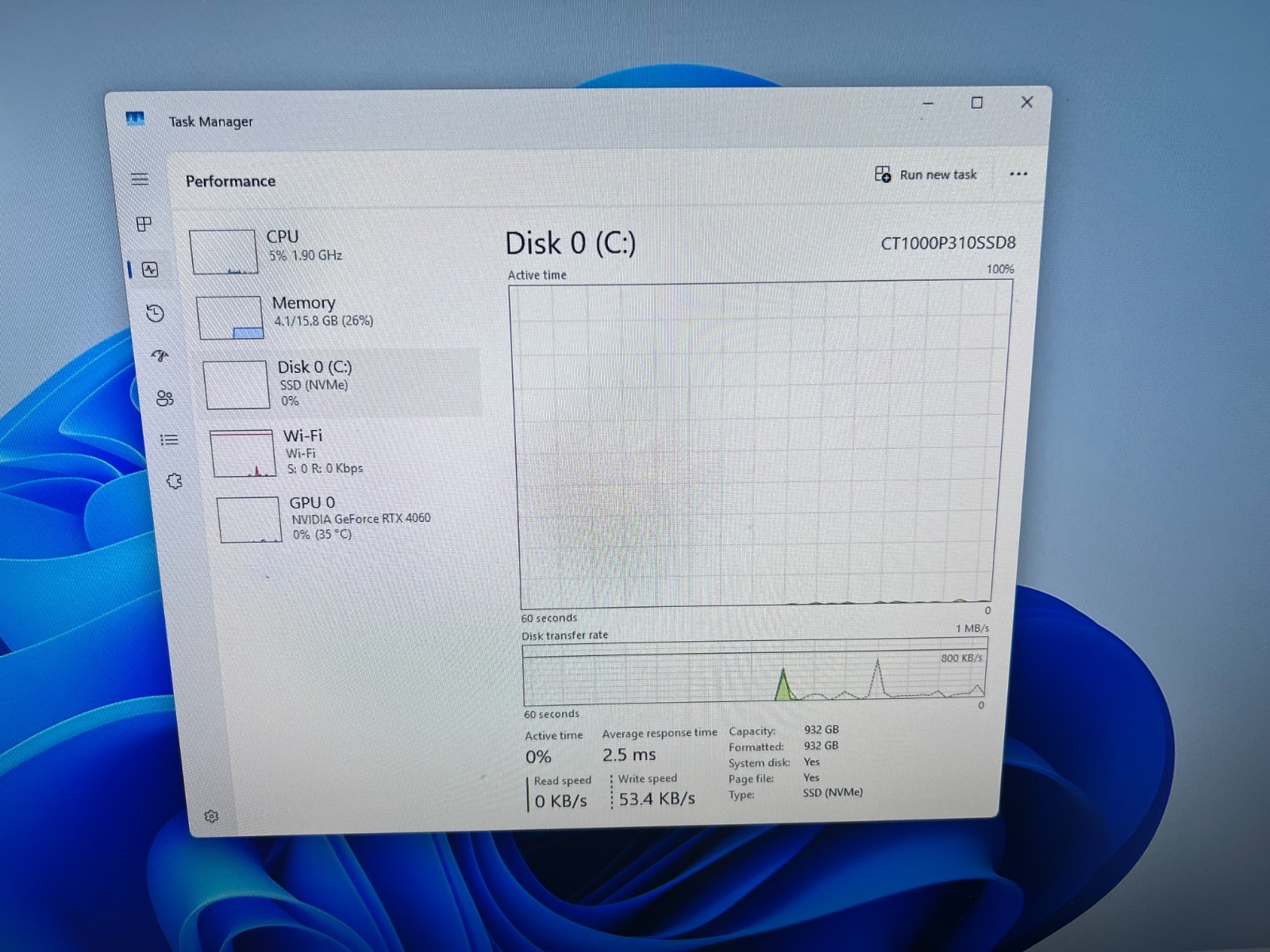Click the Disk 0 mini graph thumbnail
This screenshot has height=952, width=1270.
tap(237, 386)
